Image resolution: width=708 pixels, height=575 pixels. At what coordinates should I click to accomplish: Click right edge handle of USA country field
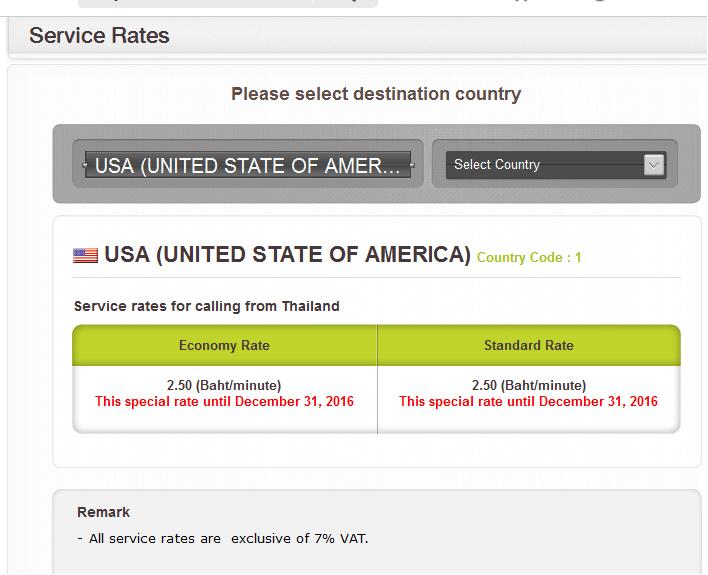point(412,165)
